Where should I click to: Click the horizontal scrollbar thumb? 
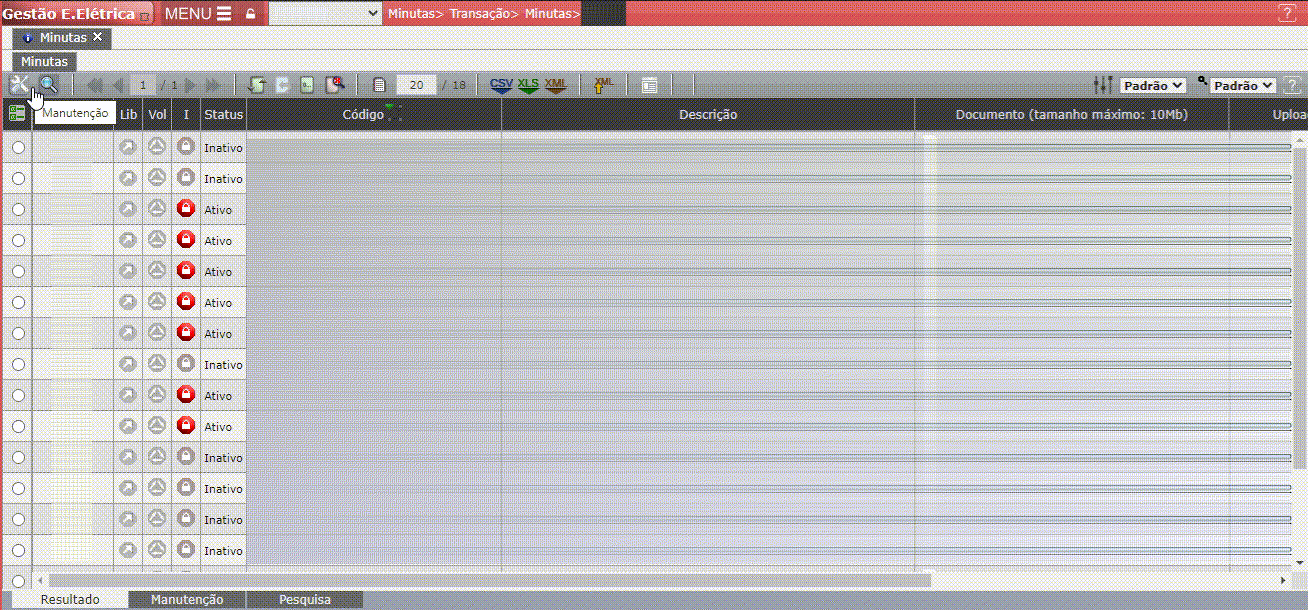tap(489, 580)
